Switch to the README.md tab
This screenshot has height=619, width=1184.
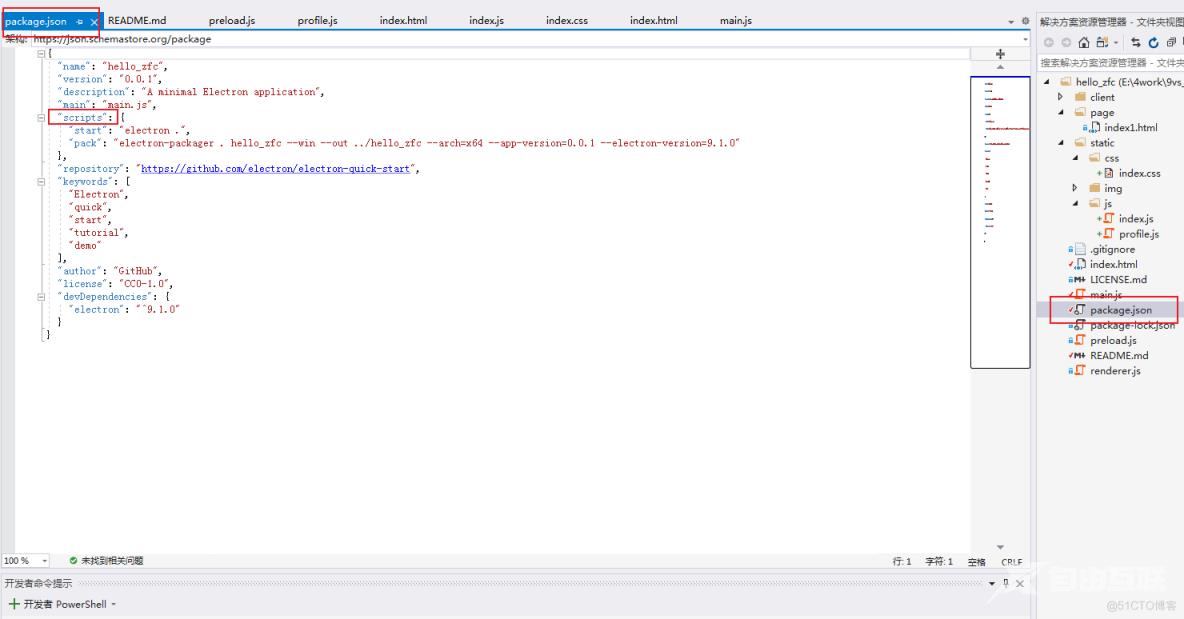click(137, 21)
